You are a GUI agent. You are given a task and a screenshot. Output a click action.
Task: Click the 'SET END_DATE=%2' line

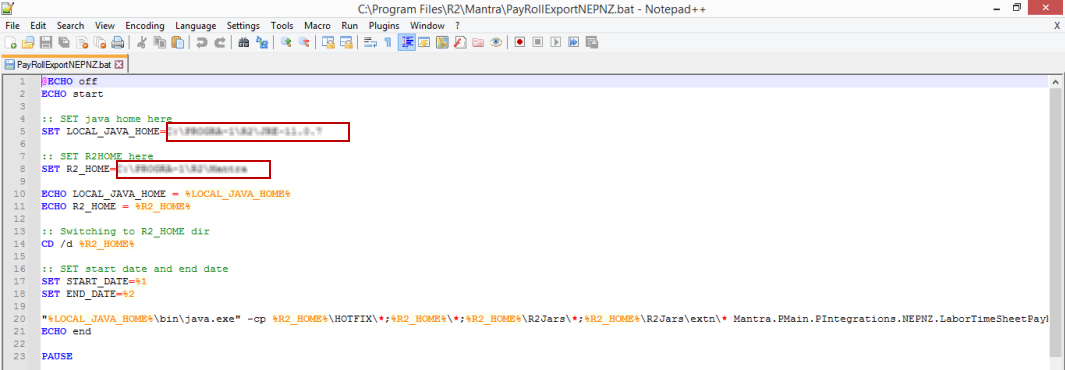coord(89,293)
